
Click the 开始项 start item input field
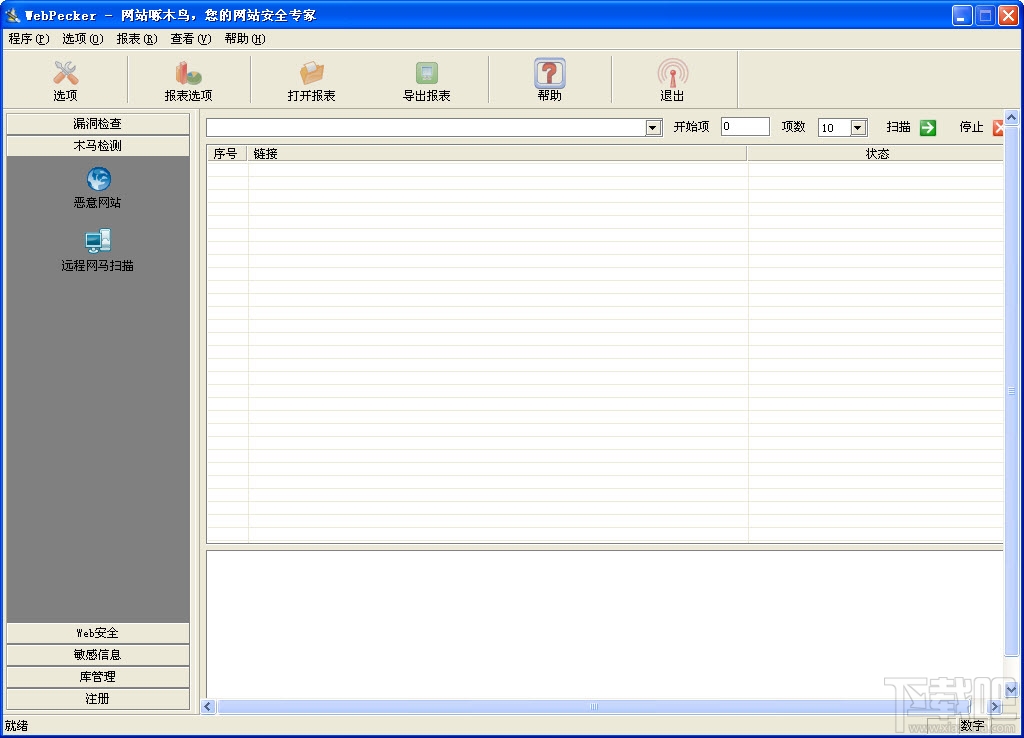[x=745, y=127]
